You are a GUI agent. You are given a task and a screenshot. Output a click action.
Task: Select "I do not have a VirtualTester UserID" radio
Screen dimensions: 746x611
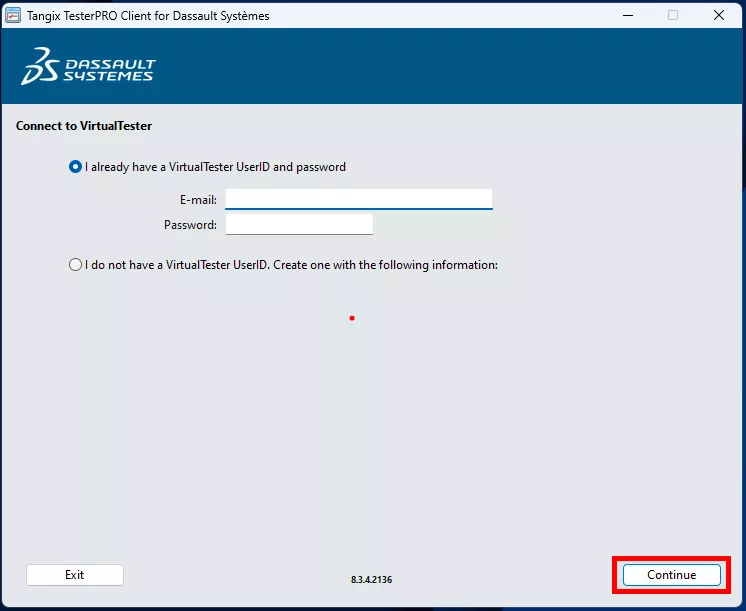(75, 265)
